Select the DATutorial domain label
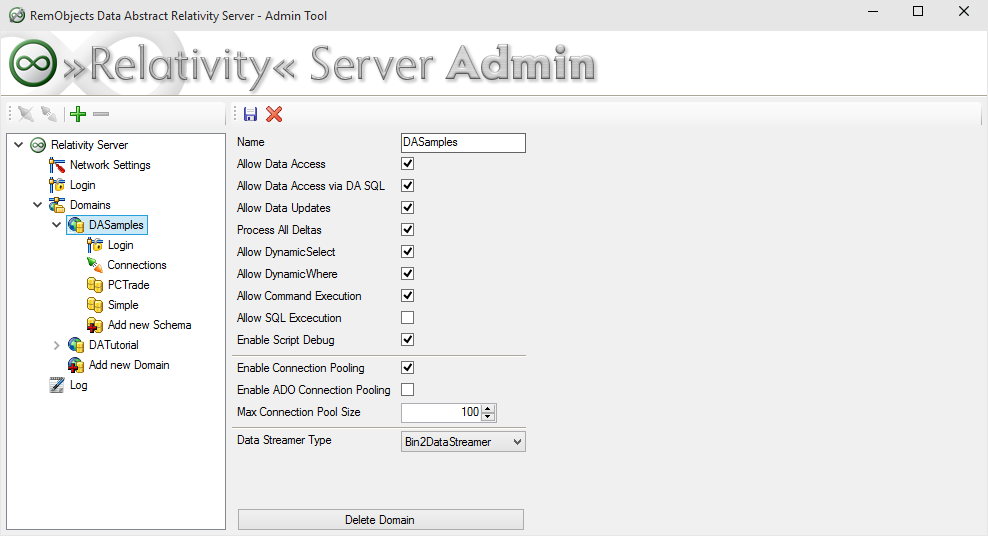This screenshot has height=536, width=988. [113, 345]
